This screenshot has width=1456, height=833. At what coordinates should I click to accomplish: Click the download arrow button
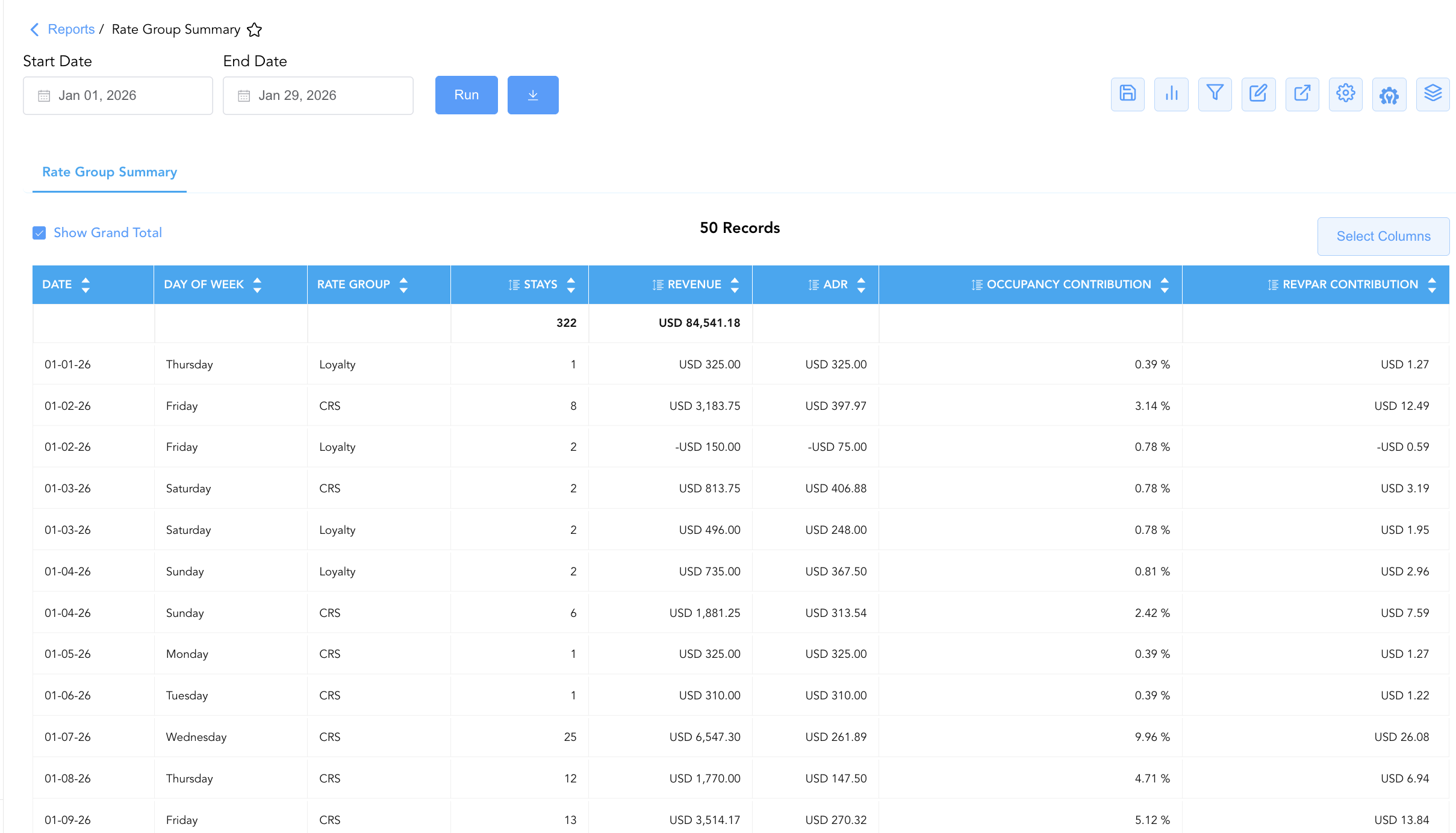click(x=533, y=95)
